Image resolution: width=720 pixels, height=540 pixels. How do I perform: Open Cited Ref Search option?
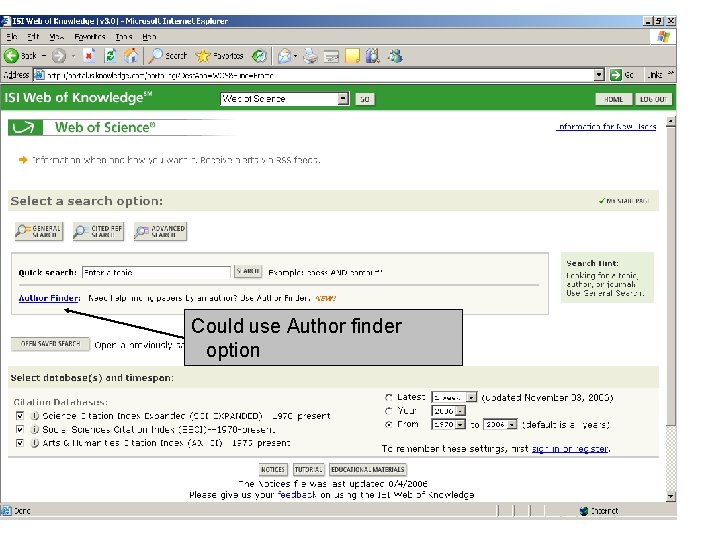(x=99, y=231)
